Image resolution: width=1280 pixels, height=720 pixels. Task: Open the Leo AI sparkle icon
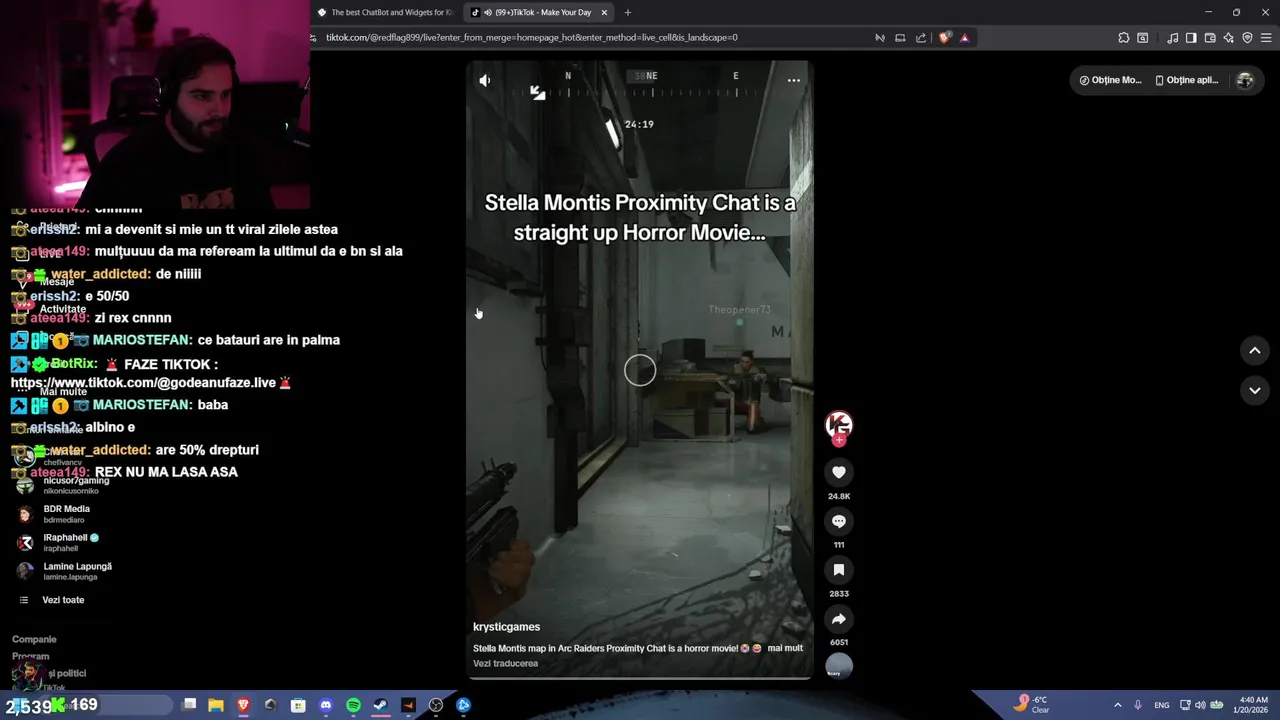[x=1229, y=38]
